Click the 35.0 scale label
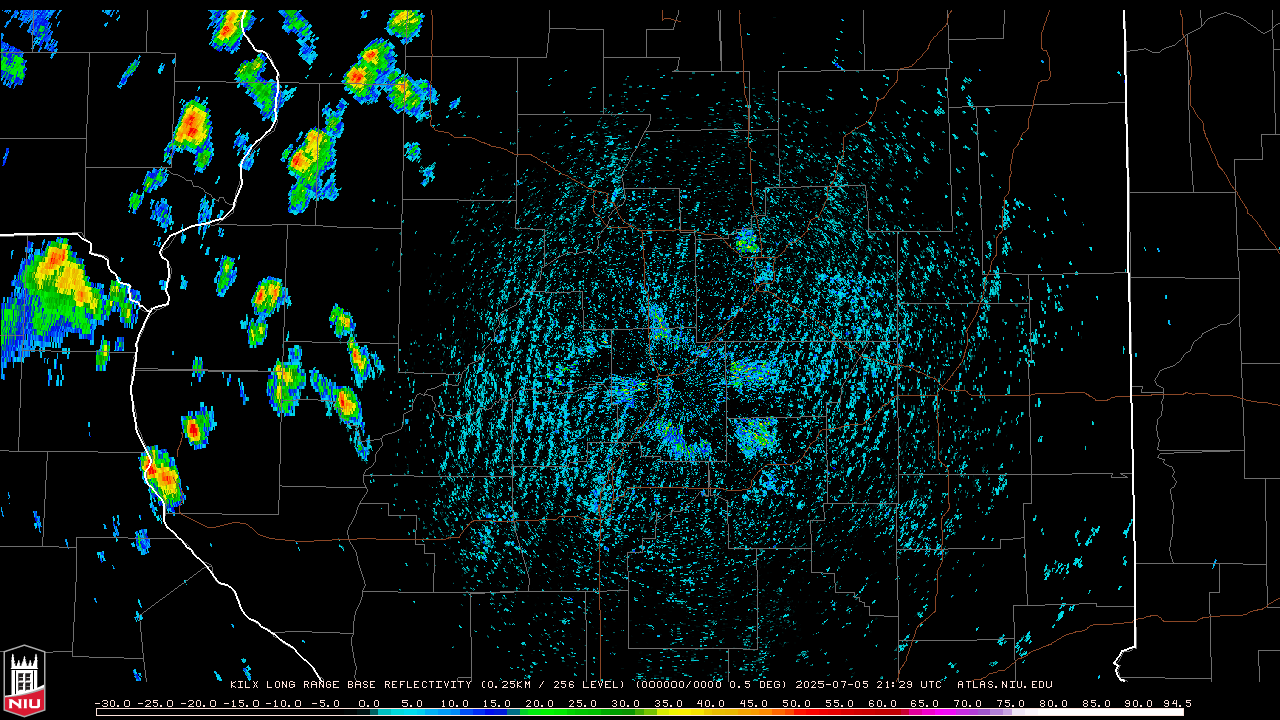This screenshot has height=720, width=1280. (668, 703)
